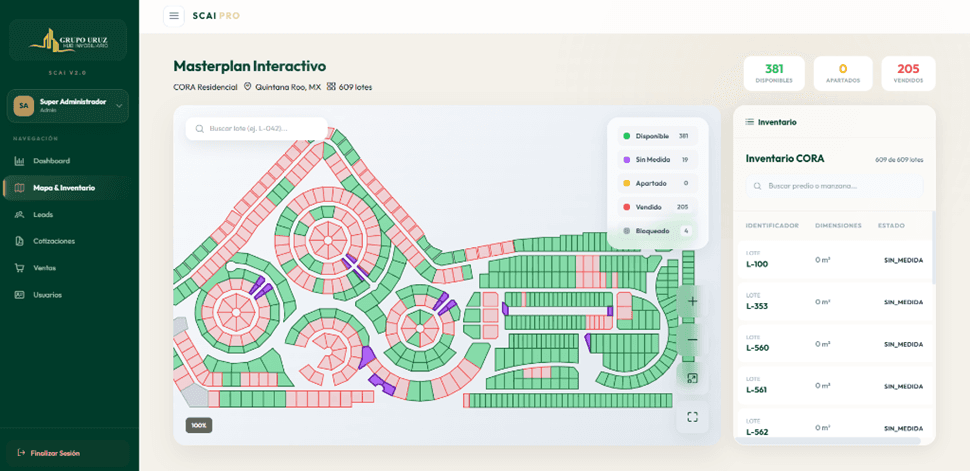Zoom out the map with minus button

pyautogui.click(x=692, y=340)
